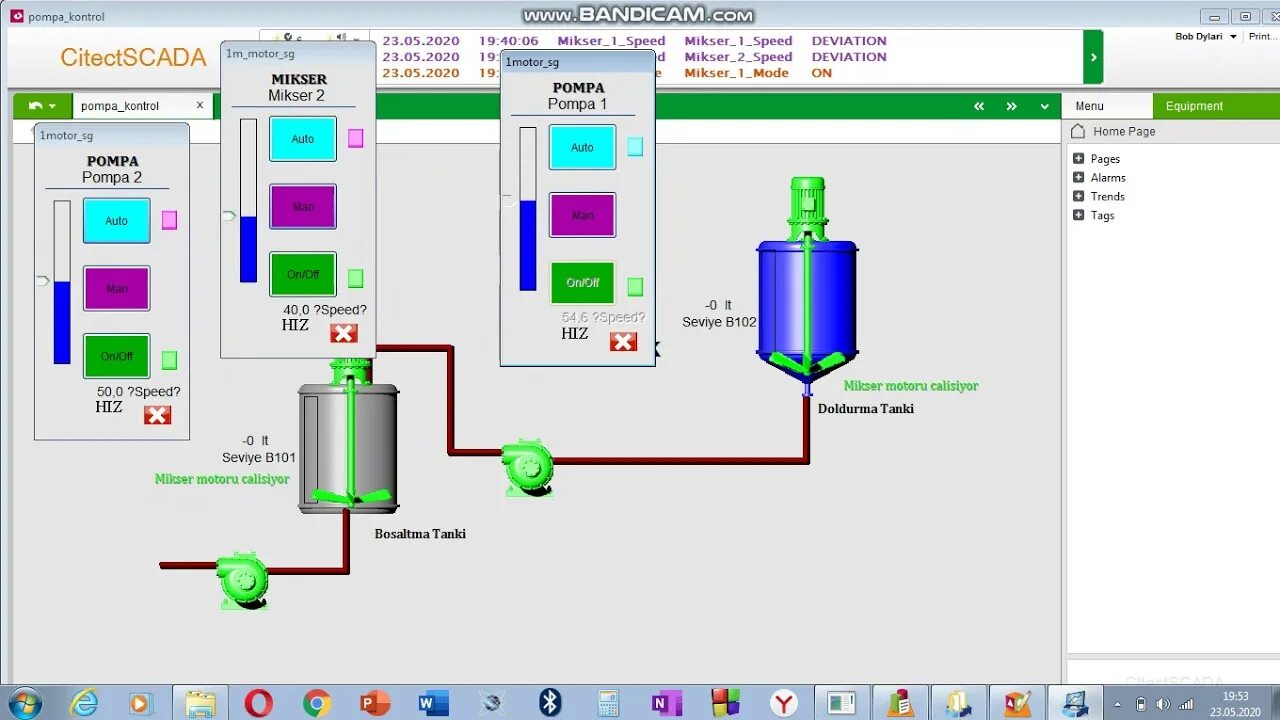Click the Seviye B102 level label
The width and height of the screenshot is (1280, 720).
pyautogui.click(x=719, y=322)
